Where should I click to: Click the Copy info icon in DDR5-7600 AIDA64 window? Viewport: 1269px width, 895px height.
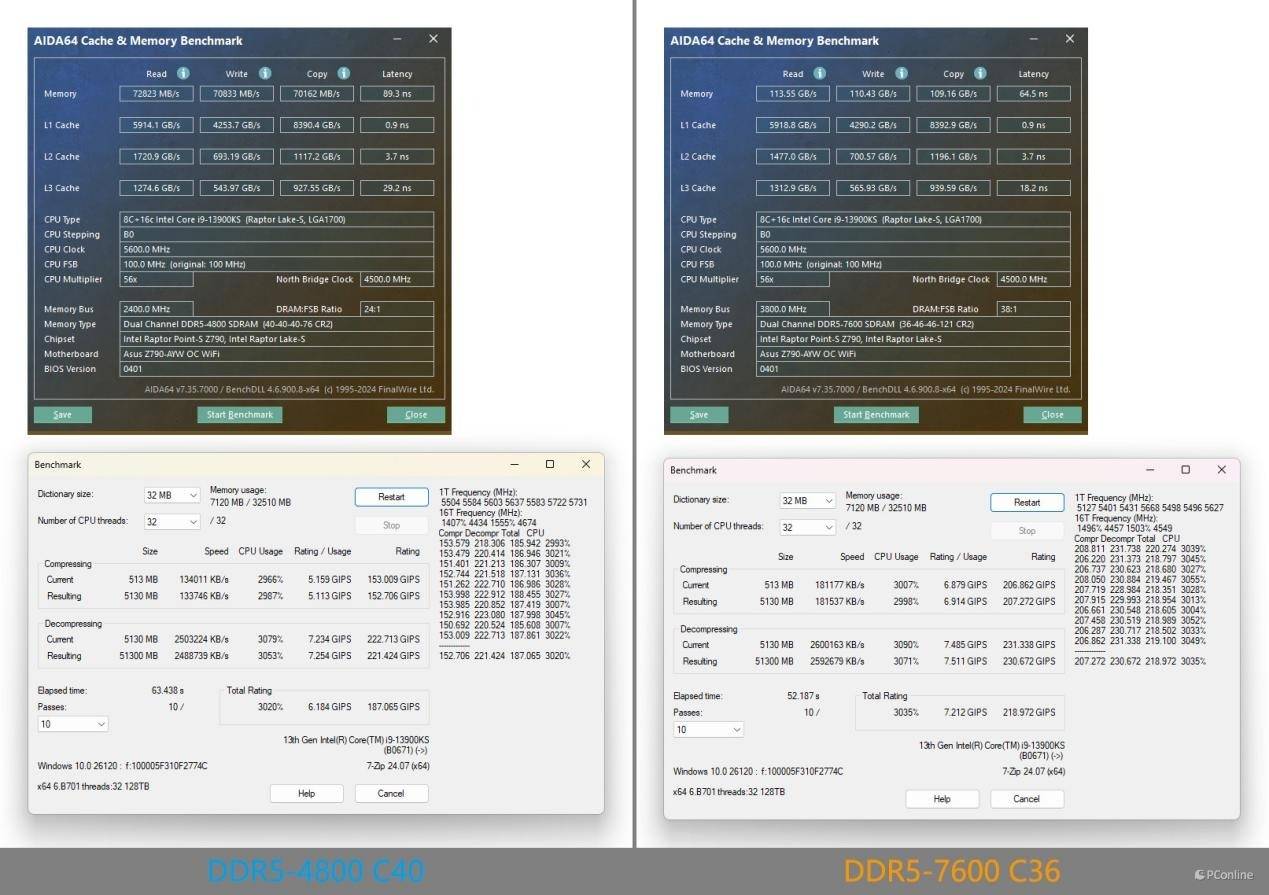point(980,73)
